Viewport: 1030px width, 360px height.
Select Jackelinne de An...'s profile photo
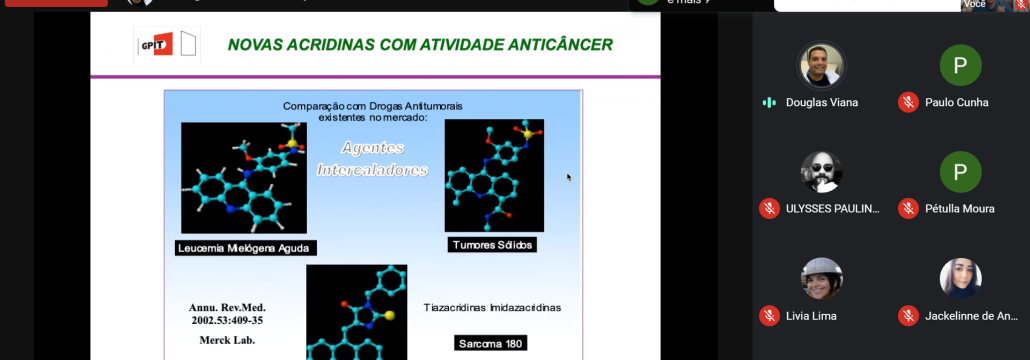[x=960, y=279]
